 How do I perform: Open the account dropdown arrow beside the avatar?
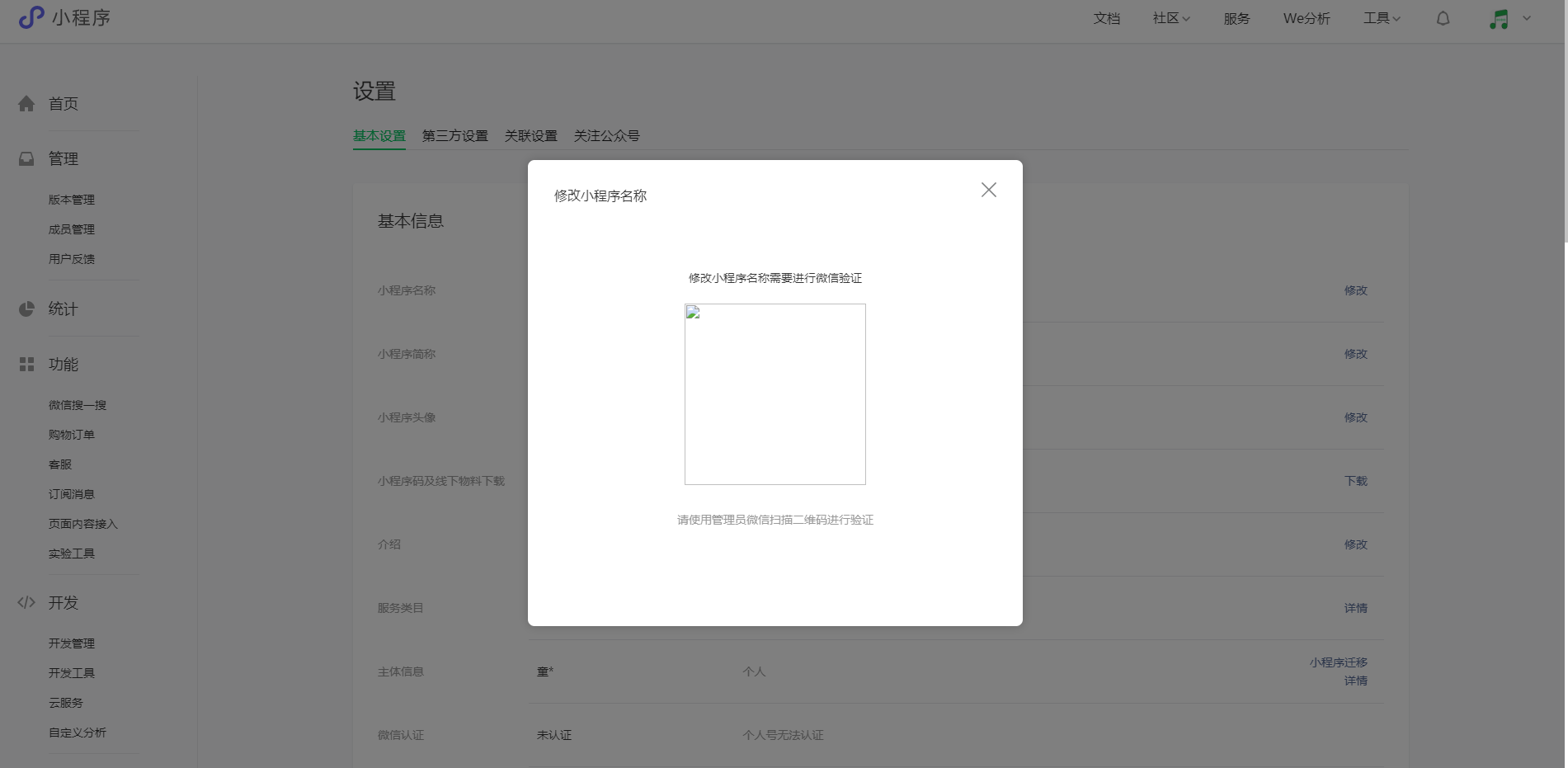click(x=1527, y=18)
